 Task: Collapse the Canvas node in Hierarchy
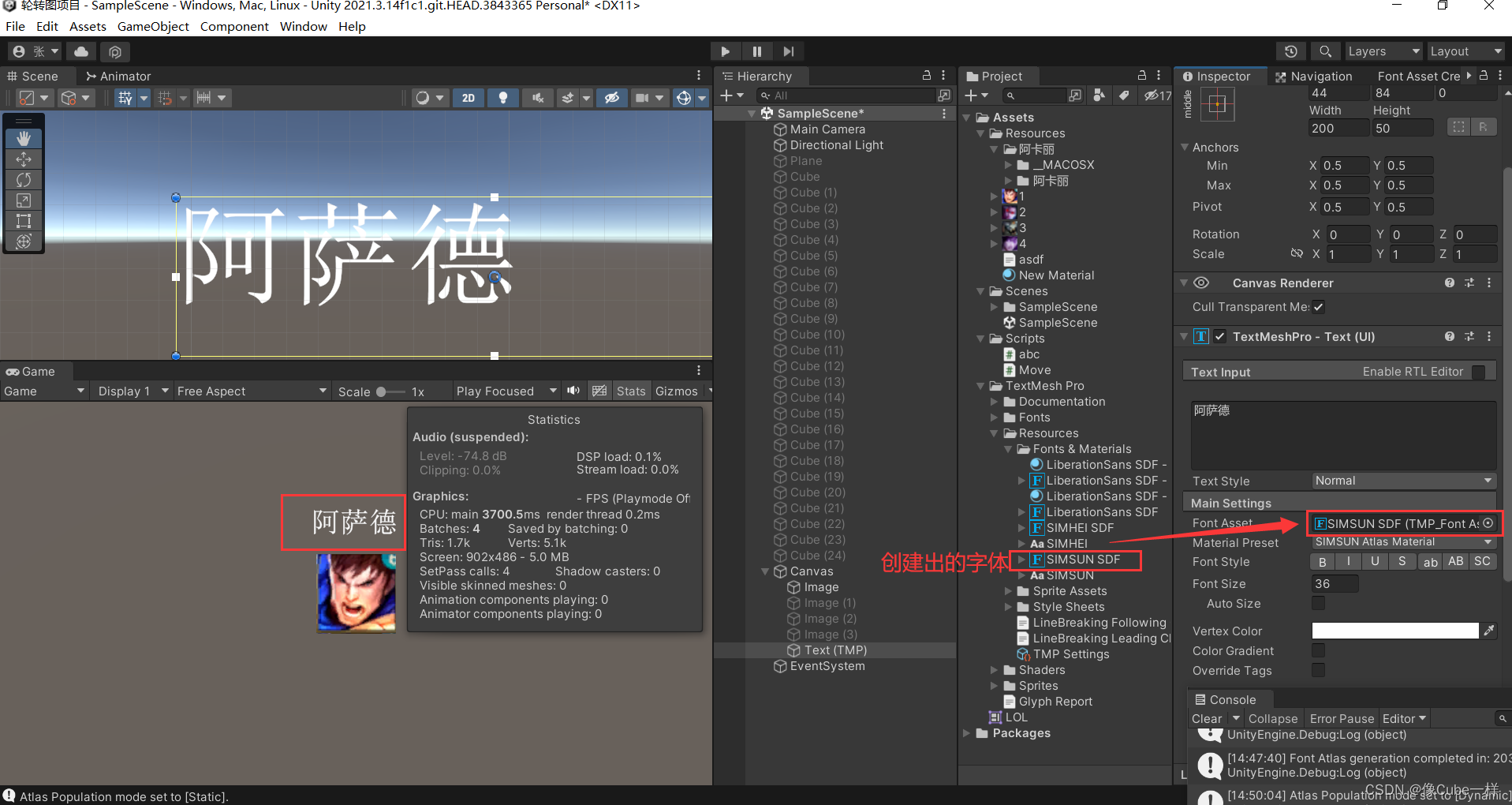[x=765, y=571]
